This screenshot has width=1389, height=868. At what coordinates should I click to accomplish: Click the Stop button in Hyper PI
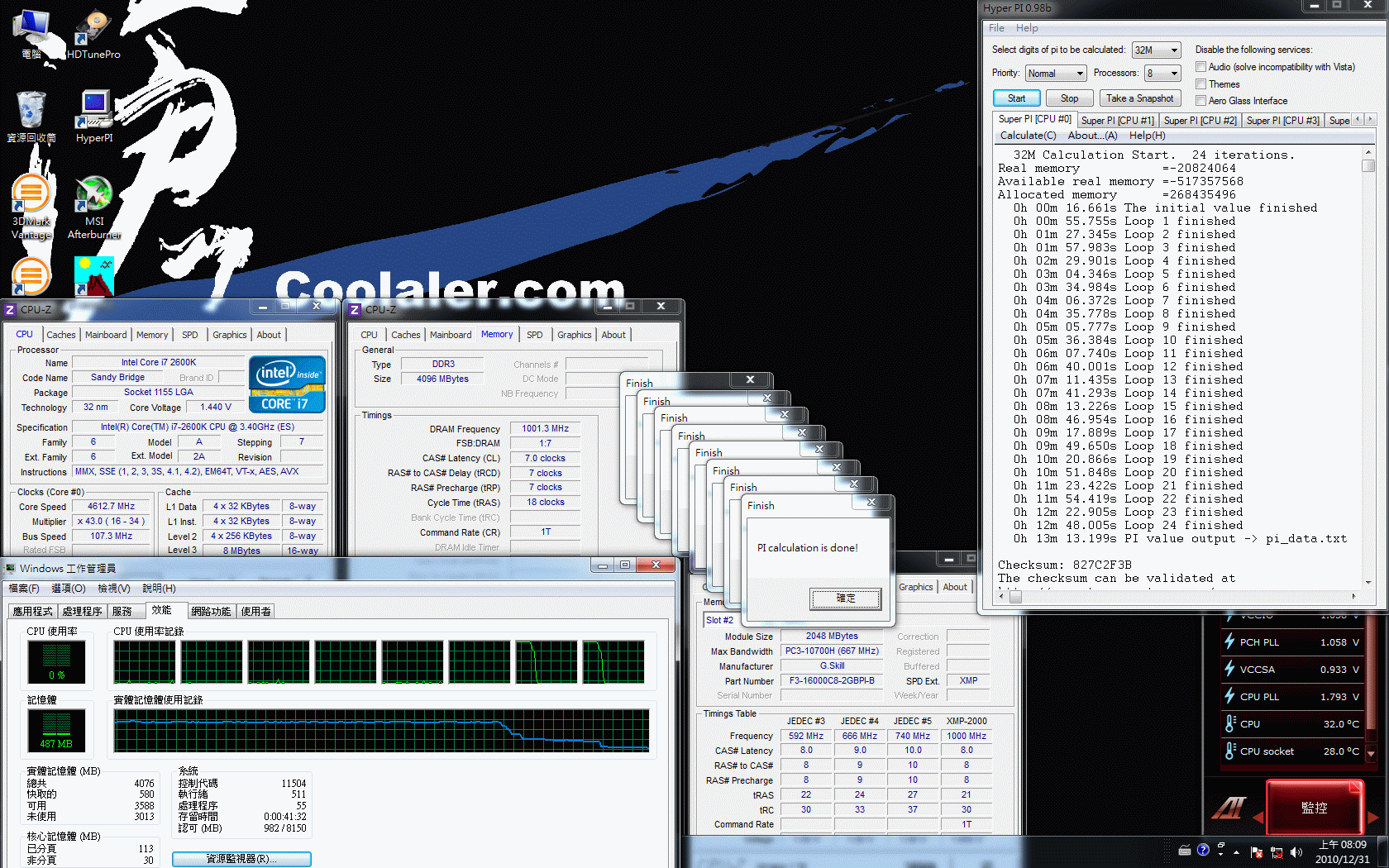pyautogui.click(x=1069, y=98)
